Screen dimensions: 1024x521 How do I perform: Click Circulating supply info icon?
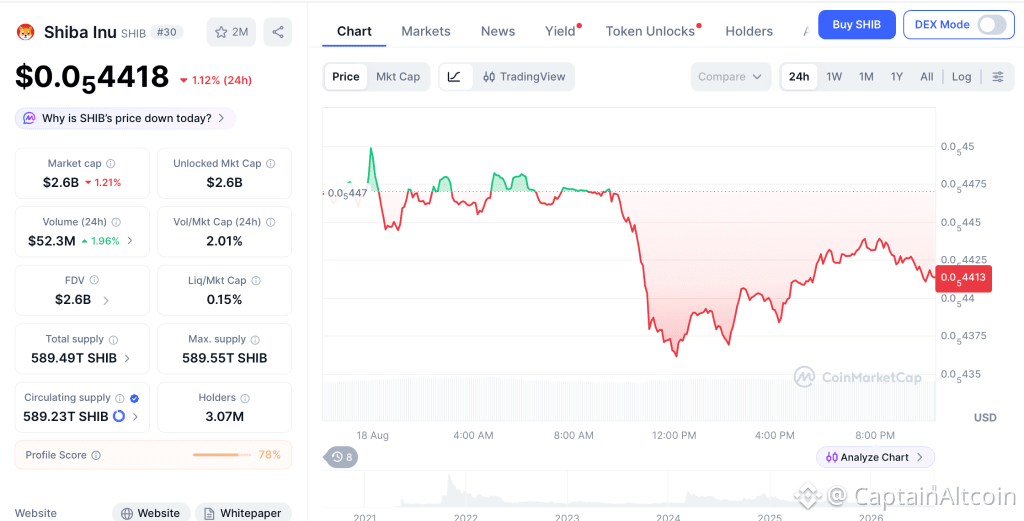120,398
